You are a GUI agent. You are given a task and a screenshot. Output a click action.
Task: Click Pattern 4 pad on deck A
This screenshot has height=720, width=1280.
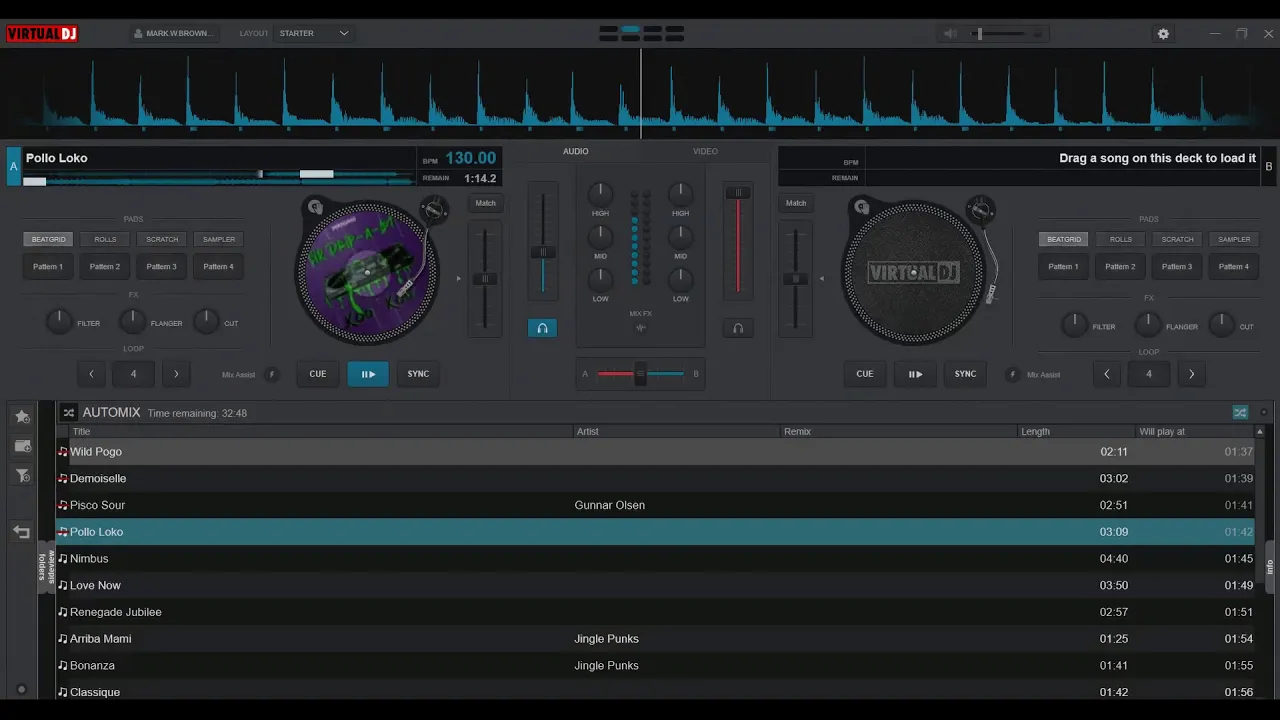pos(219,267)
